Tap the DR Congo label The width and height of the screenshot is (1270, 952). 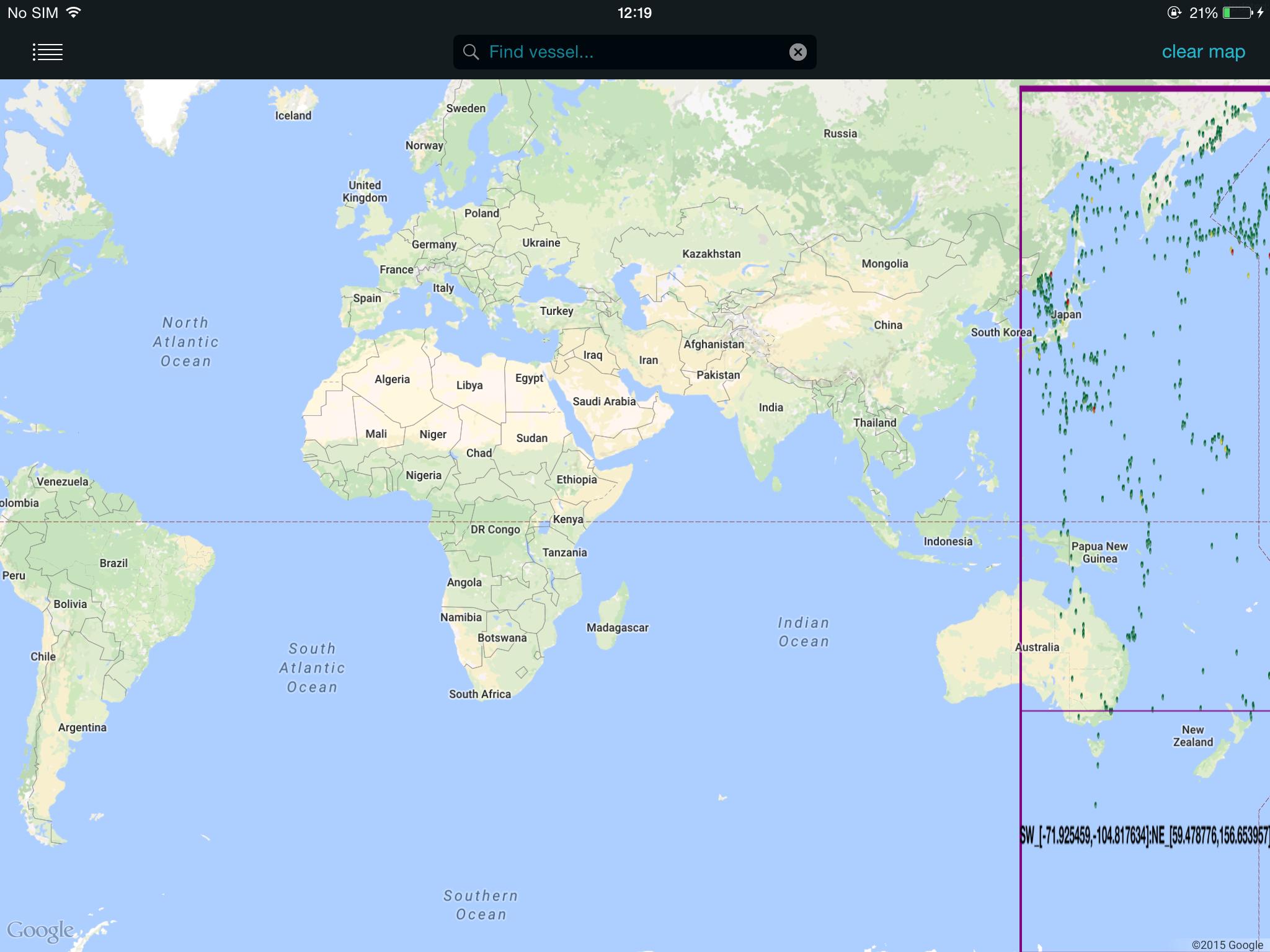pos(495,529)
